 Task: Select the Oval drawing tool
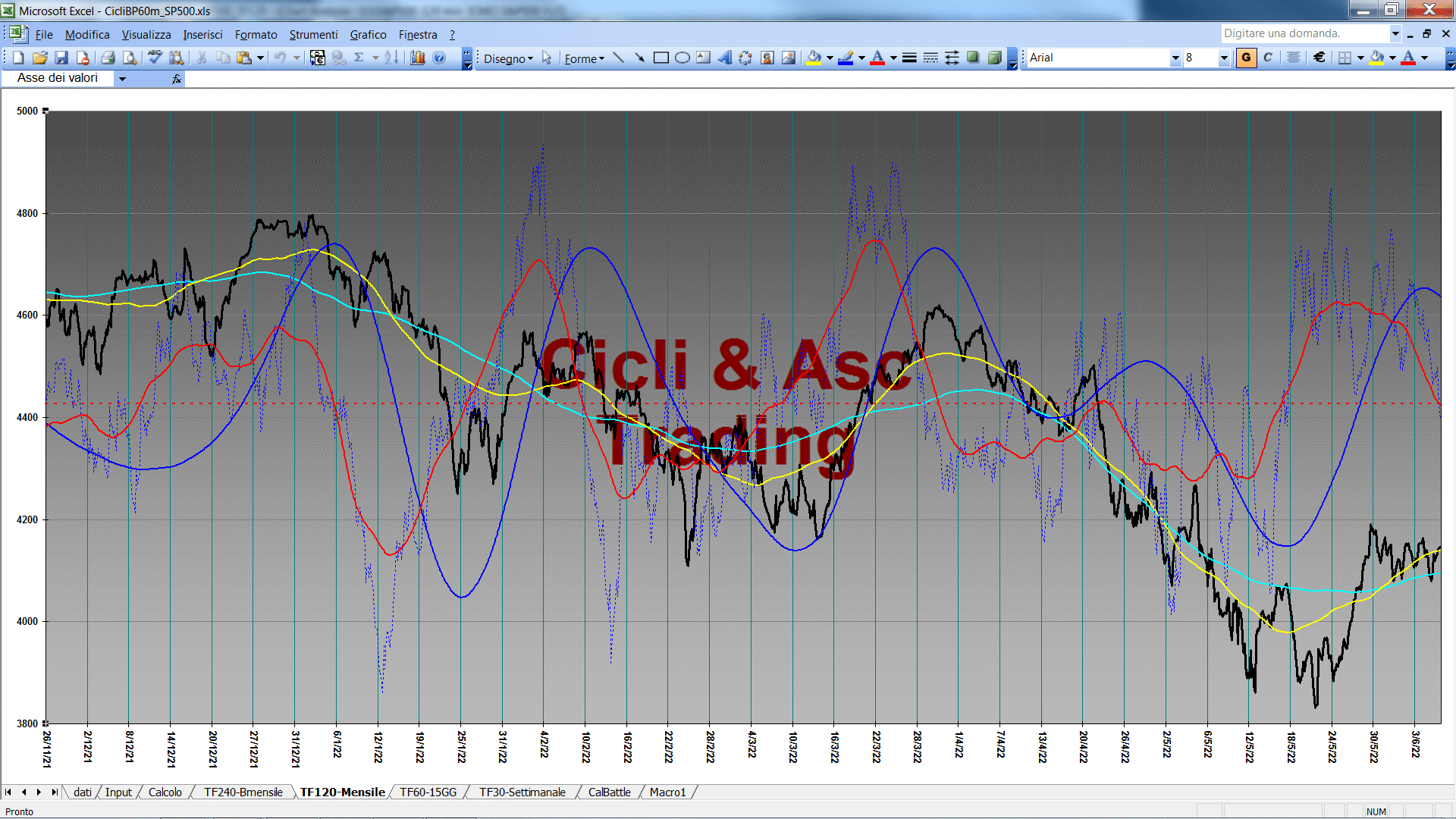tap(682, 58)
